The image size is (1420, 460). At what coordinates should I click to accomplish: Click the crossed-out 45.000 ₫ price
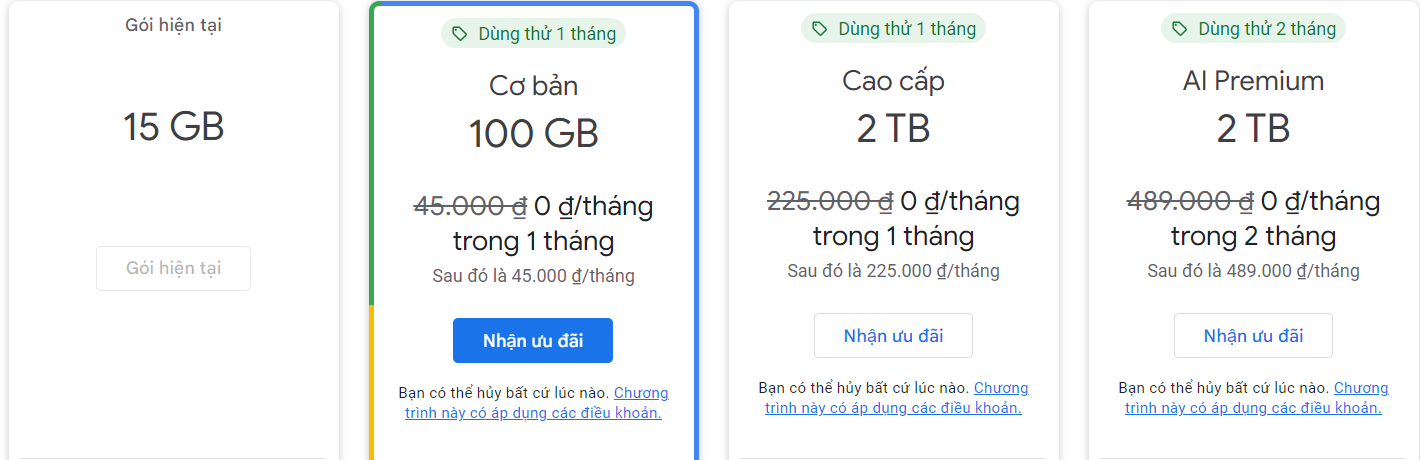pyautogui.click(x=470, y=207)
